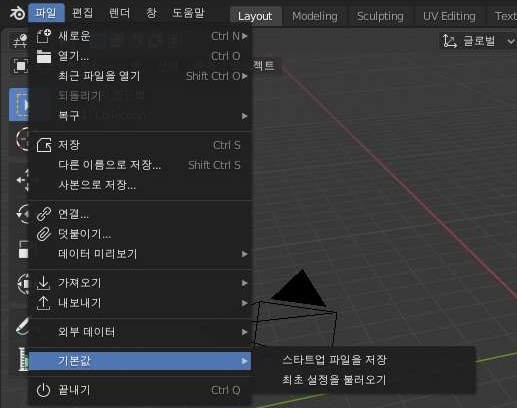This screenshot has width=517, height=408.
Task: Expand the 기본값 submenu arrow
Action: click(245, 361)
